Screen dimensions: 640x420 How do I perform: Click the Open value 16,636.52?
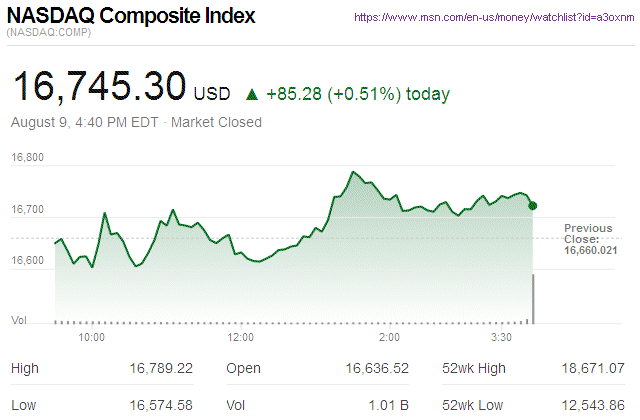[377, 369]
